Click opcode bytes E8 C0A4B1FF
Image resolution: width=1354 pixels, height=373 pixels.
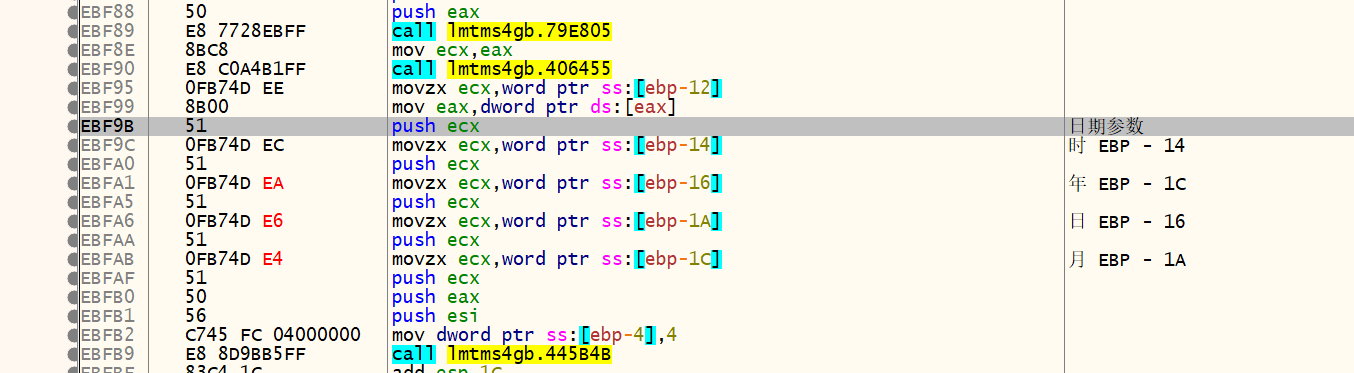245,69
